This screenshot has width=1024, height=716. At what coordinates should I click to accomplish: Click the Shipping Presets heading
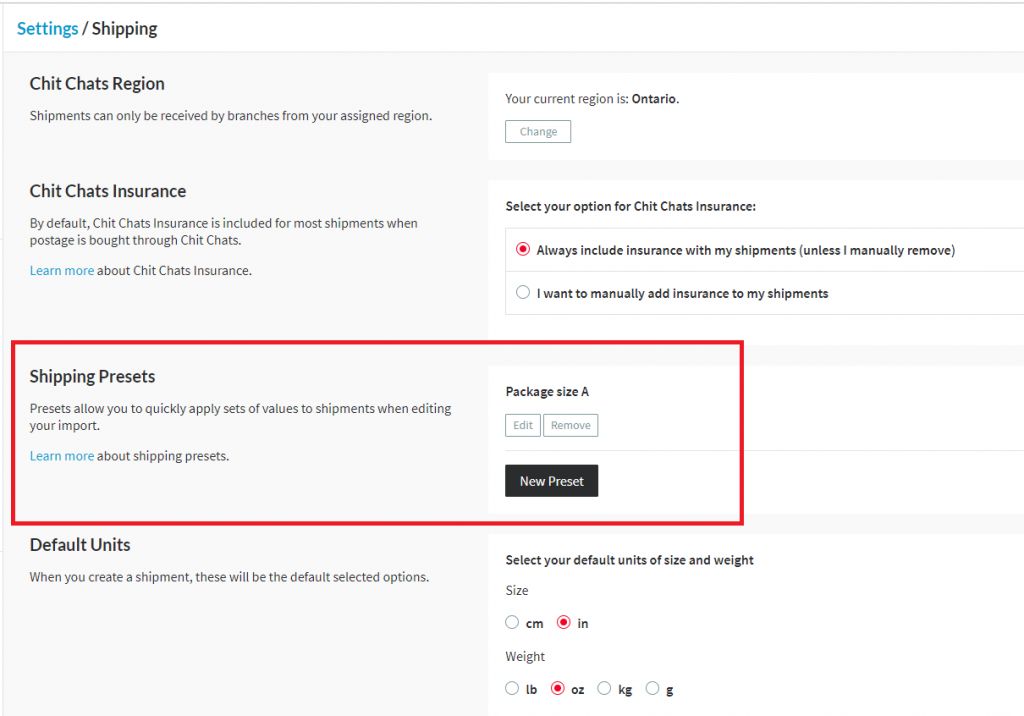(92, 376)
